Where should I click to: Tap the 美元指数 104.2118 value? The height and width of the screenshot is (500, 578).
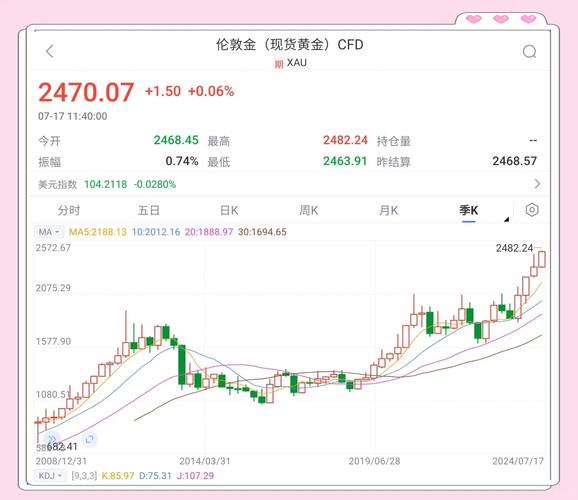(105, 184)
